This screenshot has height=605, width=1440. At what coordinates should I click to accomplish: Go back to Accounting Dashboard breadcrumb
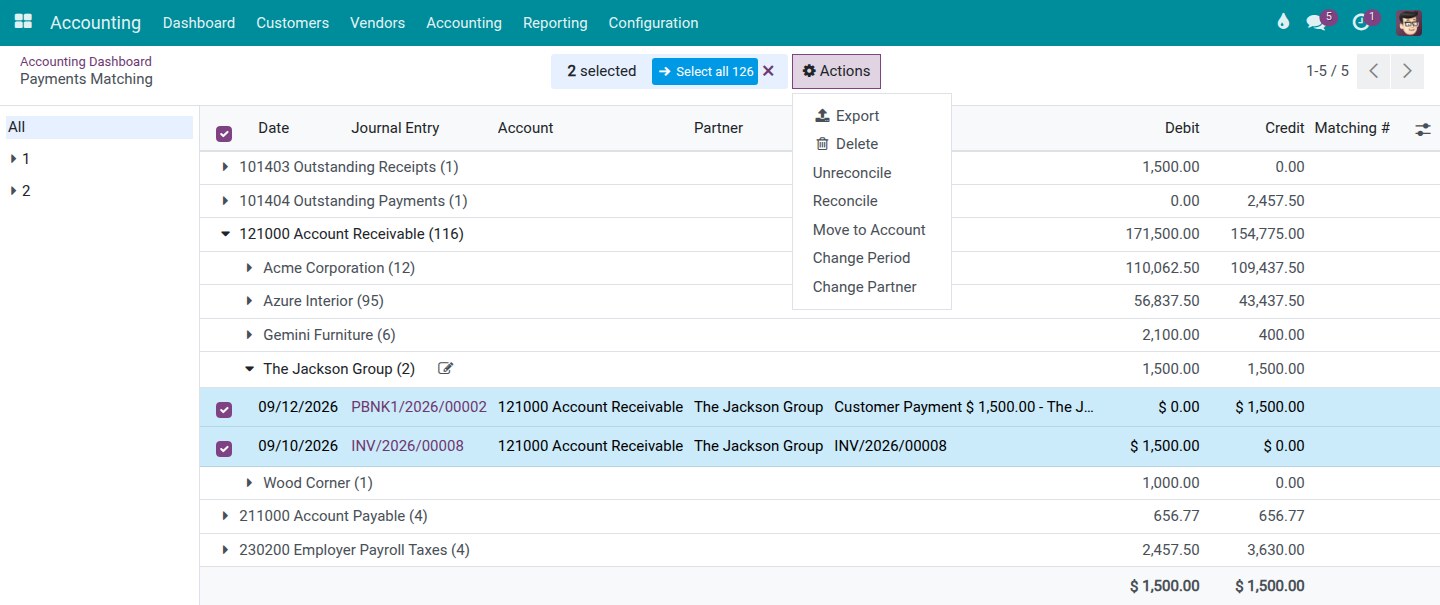[86, 61]
